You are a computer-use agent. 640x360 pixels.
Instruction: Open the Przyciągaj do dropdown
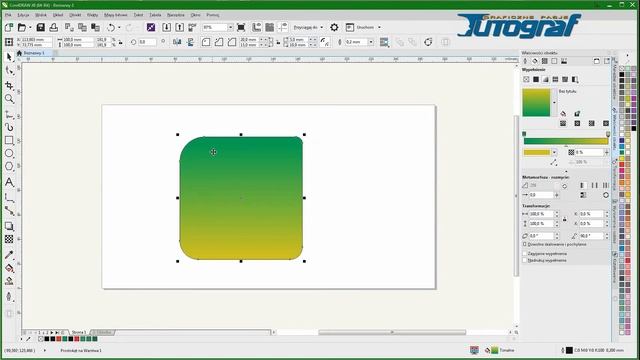coord(308,27)
